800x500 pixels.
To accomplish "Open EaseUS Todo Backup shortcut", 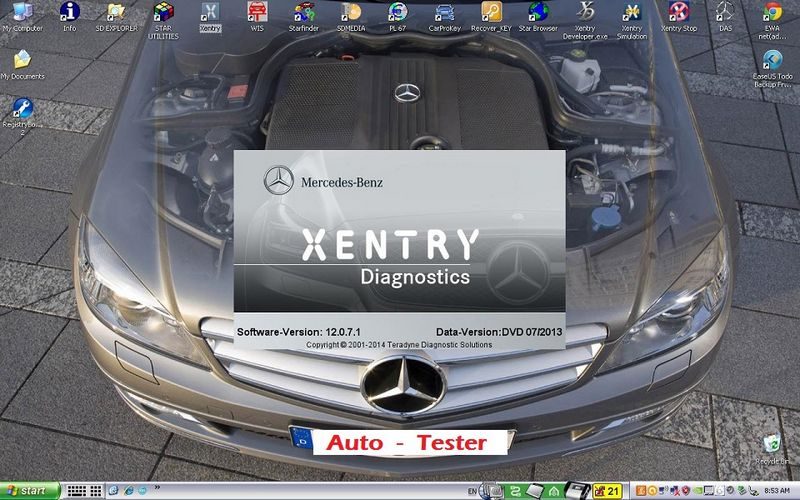I will 772,68.
